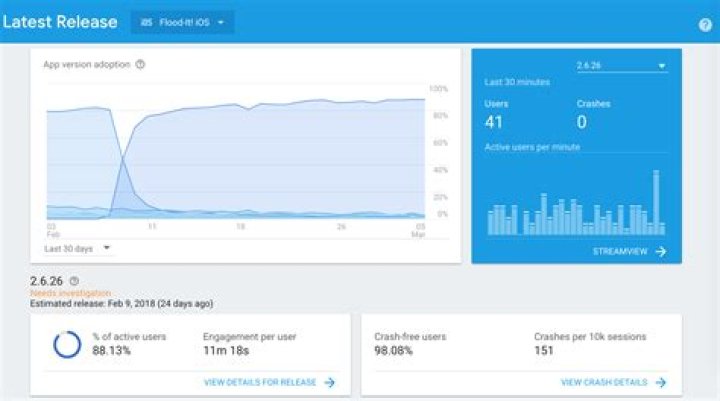This screenshot has width=720, height=401.
Task: Click the arrow icon after View Crash Details
Action: pyautogui.click(x=660, y=382)
